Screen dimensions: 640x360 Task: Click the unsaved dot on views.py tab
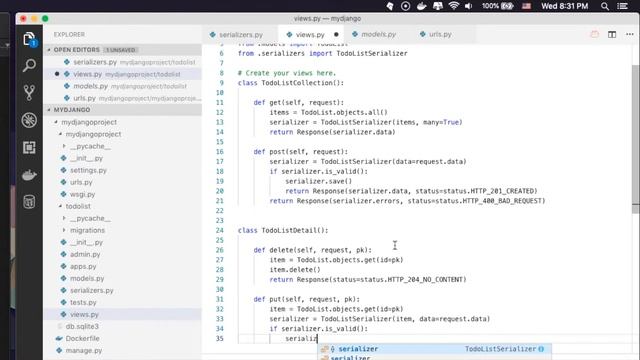pyautogui.click(x=336, y=35)
